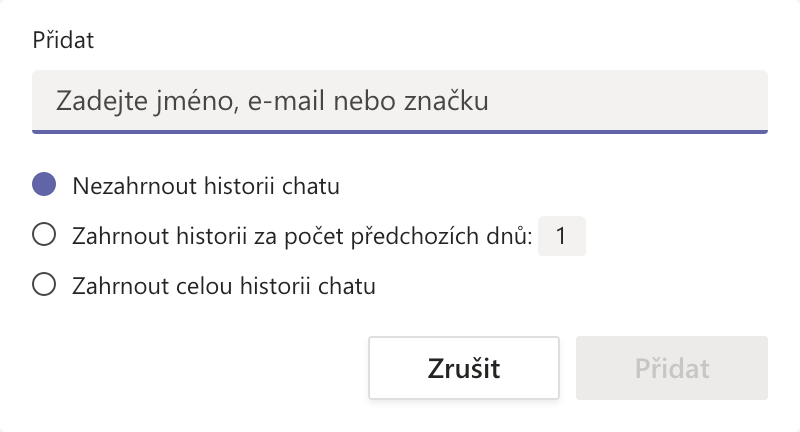The width and height of the screenshot is (800, 432).
Task: Click the "Zahrnout historii za počet předchozích dnů" text
Action: point(302,237)
